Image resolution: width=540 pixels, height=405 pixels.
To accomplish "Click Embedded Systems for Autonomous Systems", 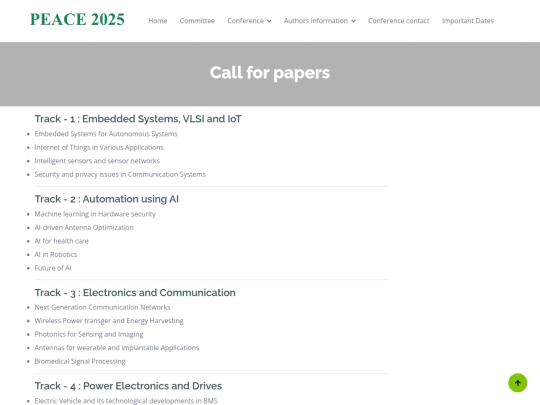I will pyautogui.click(x=106, y=134).
